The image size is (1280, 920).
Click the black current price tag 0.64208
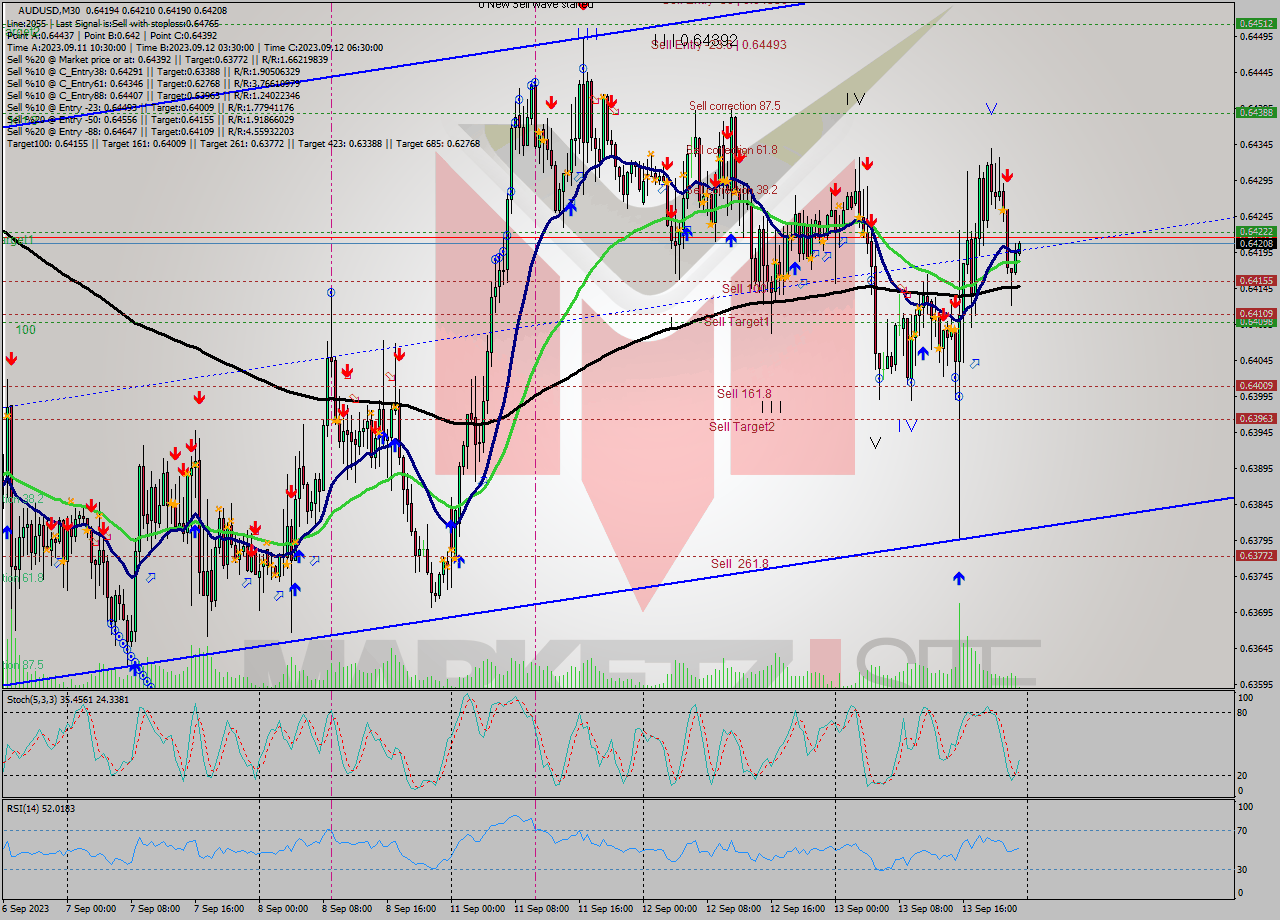coord(1256,243)
